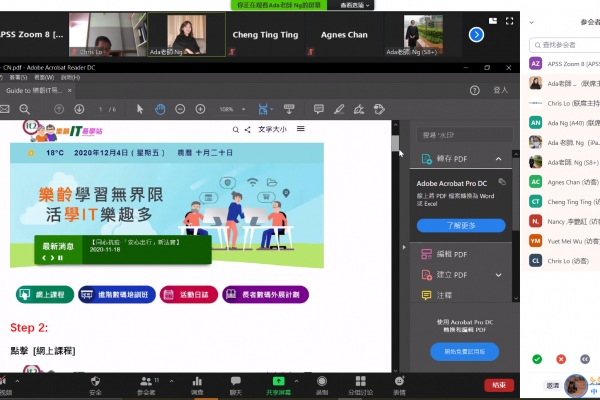Click the blue Learn More button
Image resolution: width=600 pixels, height=400 pixels.
coord(461,225)
